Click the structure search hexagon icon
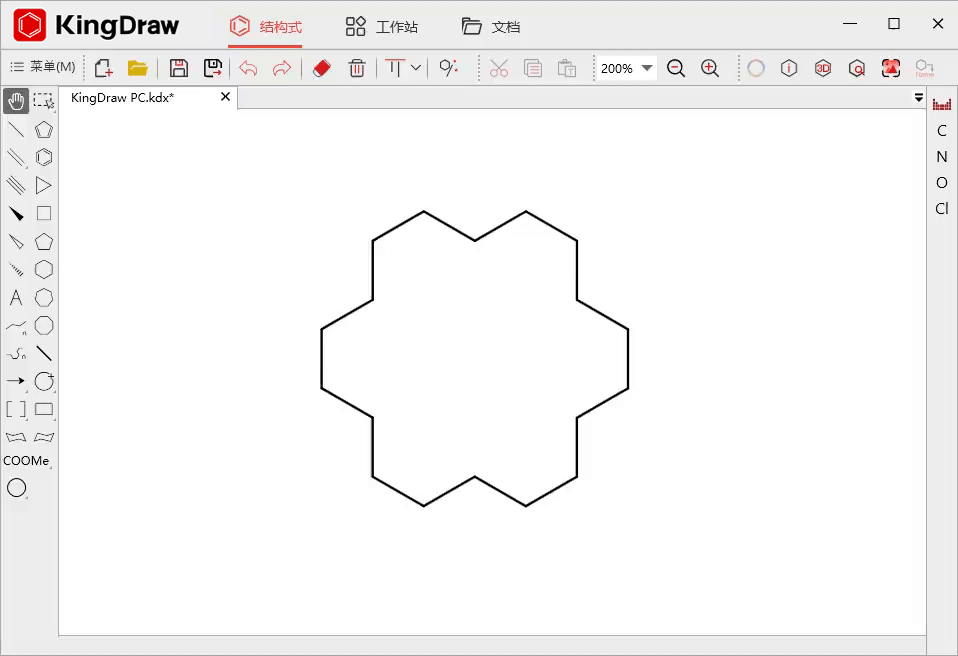Viewport: 958px width, 656px height. (857, 68)
